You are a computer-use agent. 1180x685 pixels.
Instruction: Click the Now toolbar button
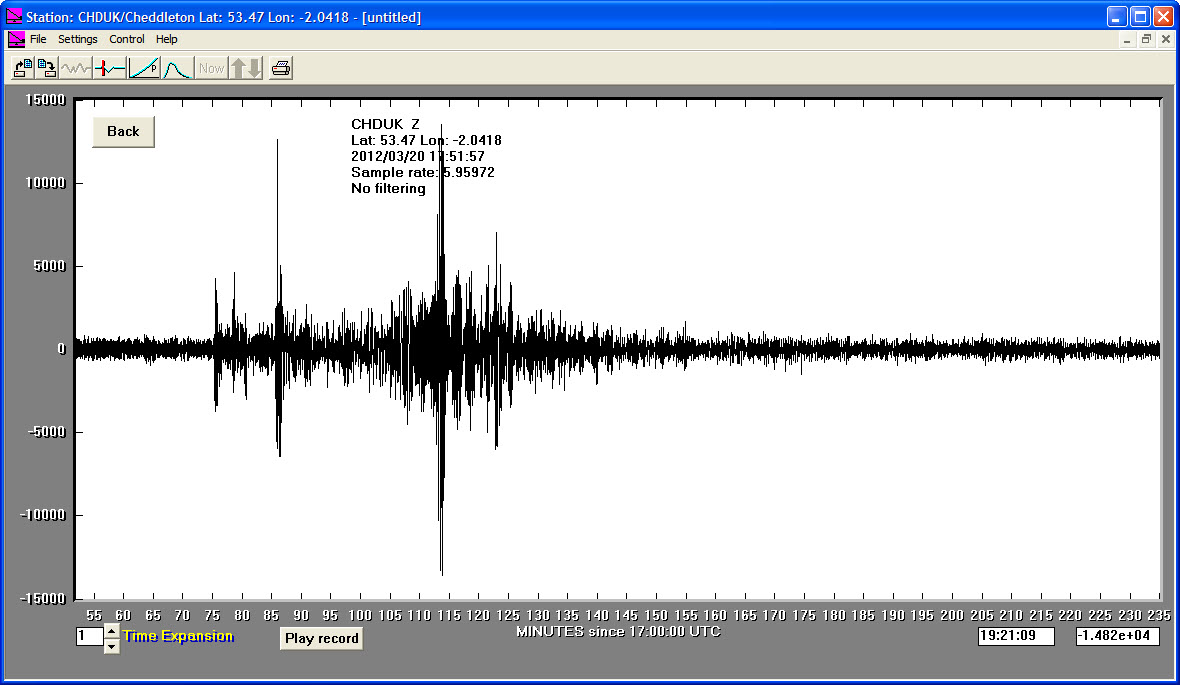click(211, 68)
